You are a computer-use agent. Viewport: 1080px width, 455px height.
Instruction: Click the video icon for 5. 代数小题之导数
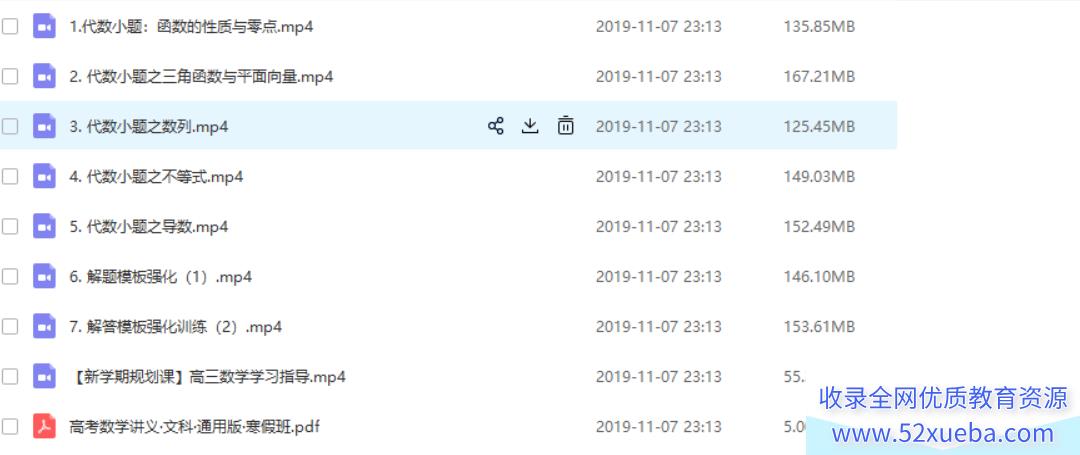[44, 226]
